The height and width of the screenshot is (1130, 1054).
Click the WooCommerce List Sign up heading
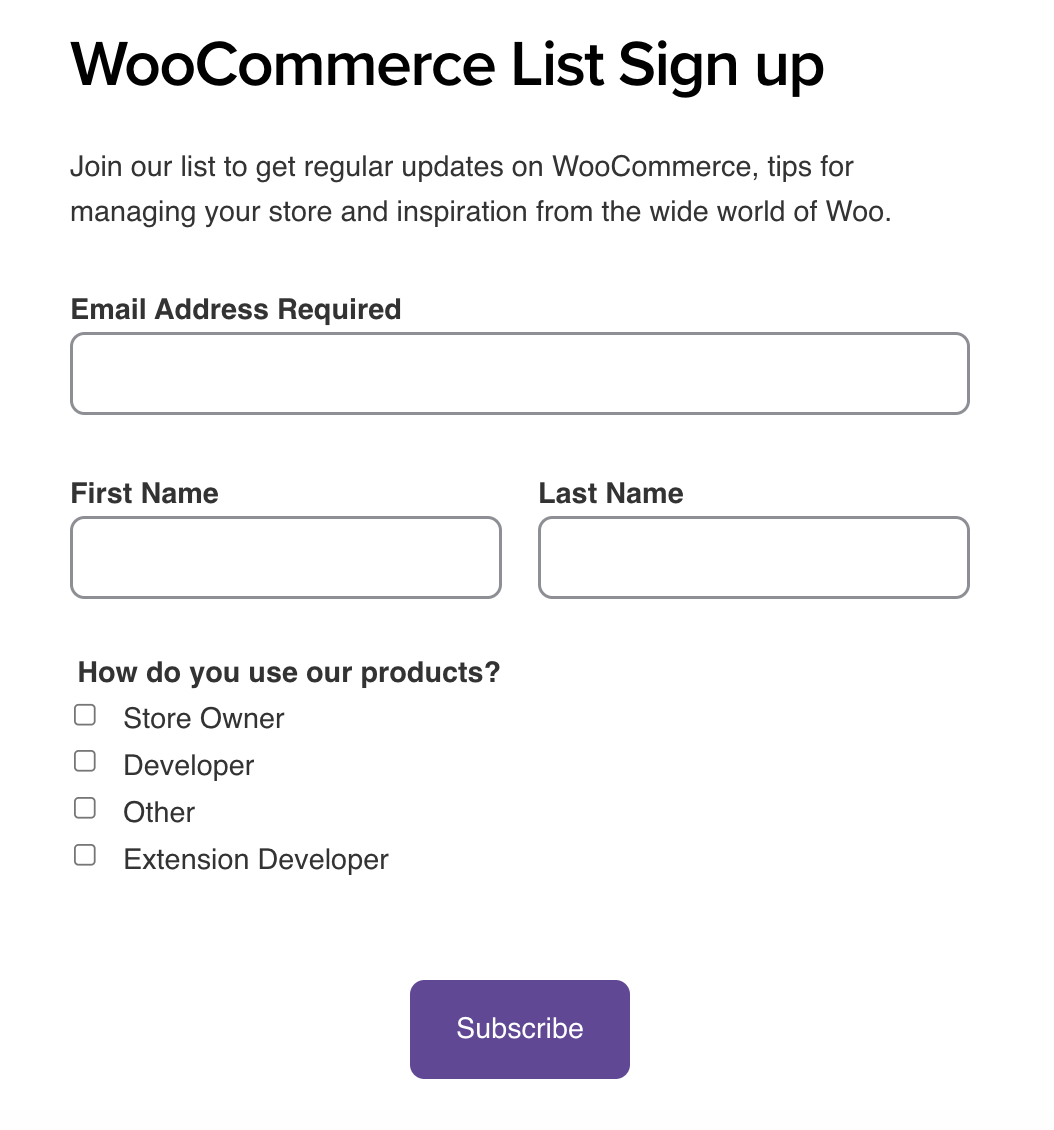click(447, 64)
